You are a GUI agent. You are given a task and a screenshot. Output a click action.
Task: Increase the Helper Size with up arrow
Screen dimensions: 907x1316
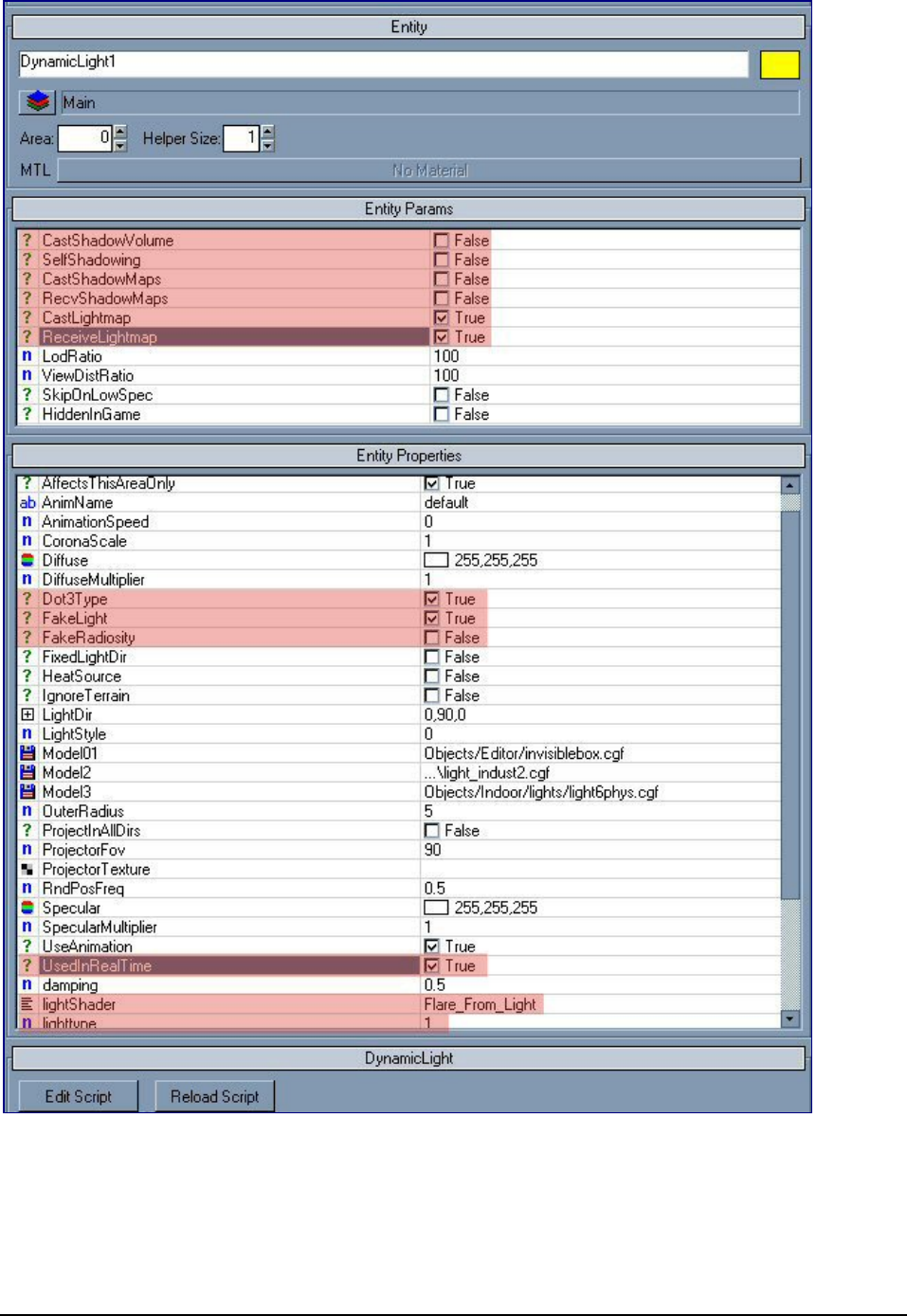point(268,133)
